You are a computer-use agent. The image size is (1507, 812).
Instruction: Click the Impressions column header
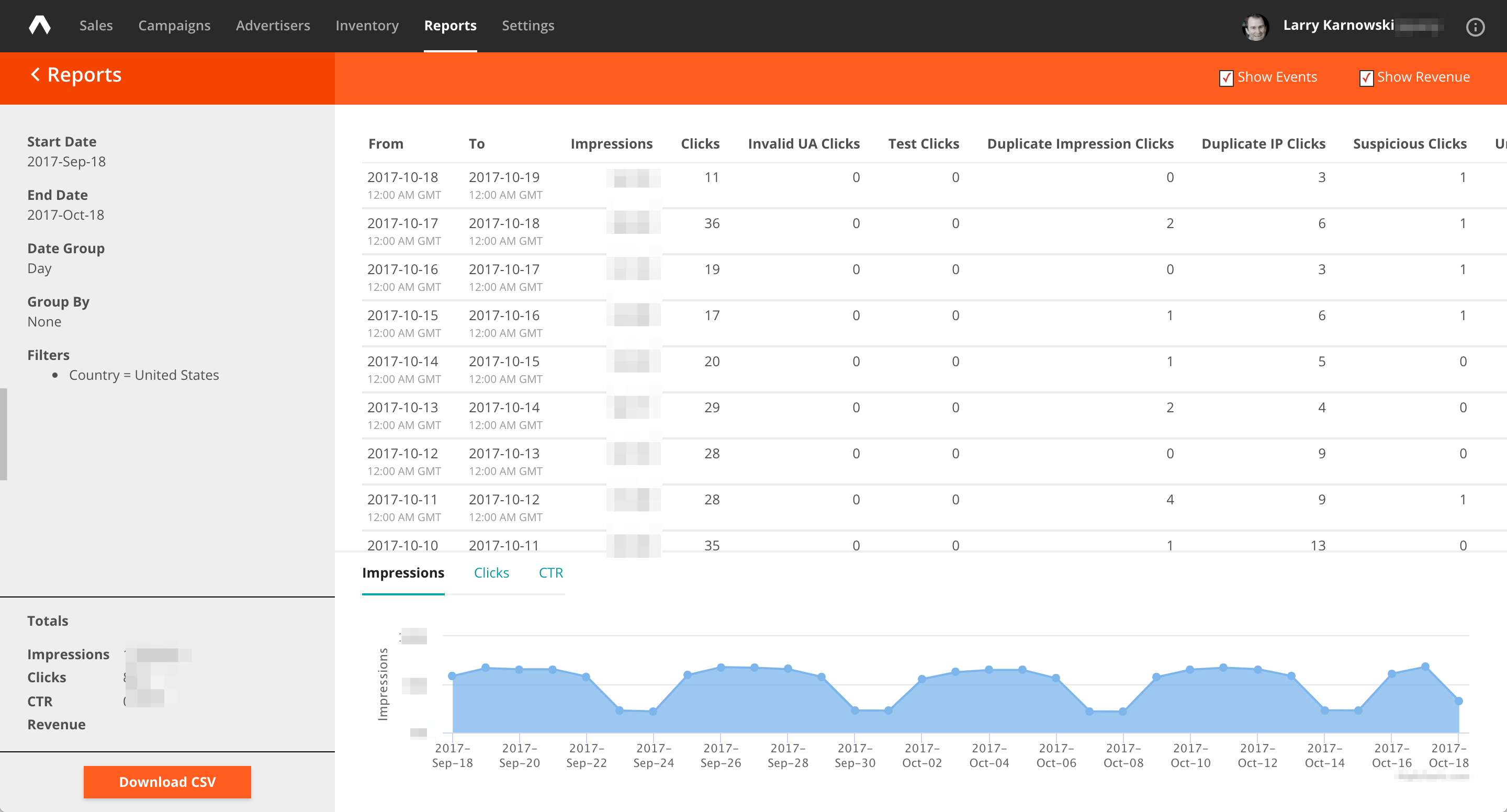pos(611,143)
